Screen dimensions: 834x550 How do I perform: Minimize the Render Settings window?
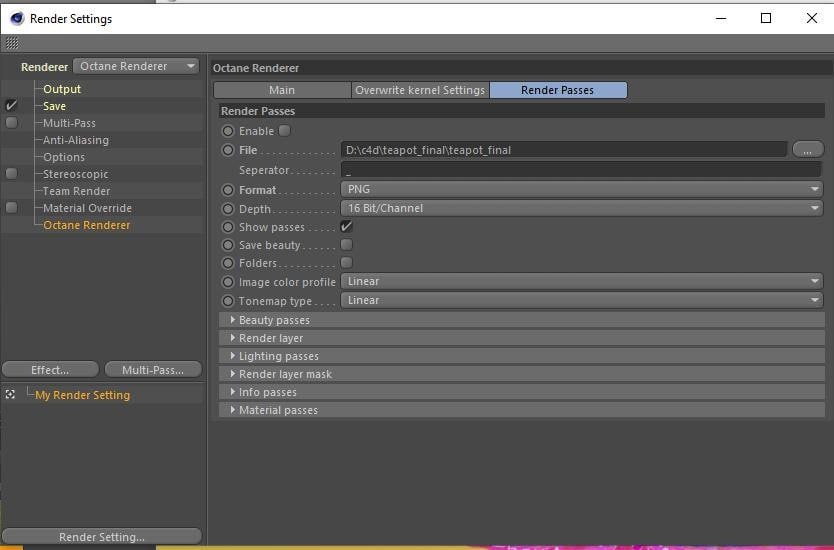(721, 19)
